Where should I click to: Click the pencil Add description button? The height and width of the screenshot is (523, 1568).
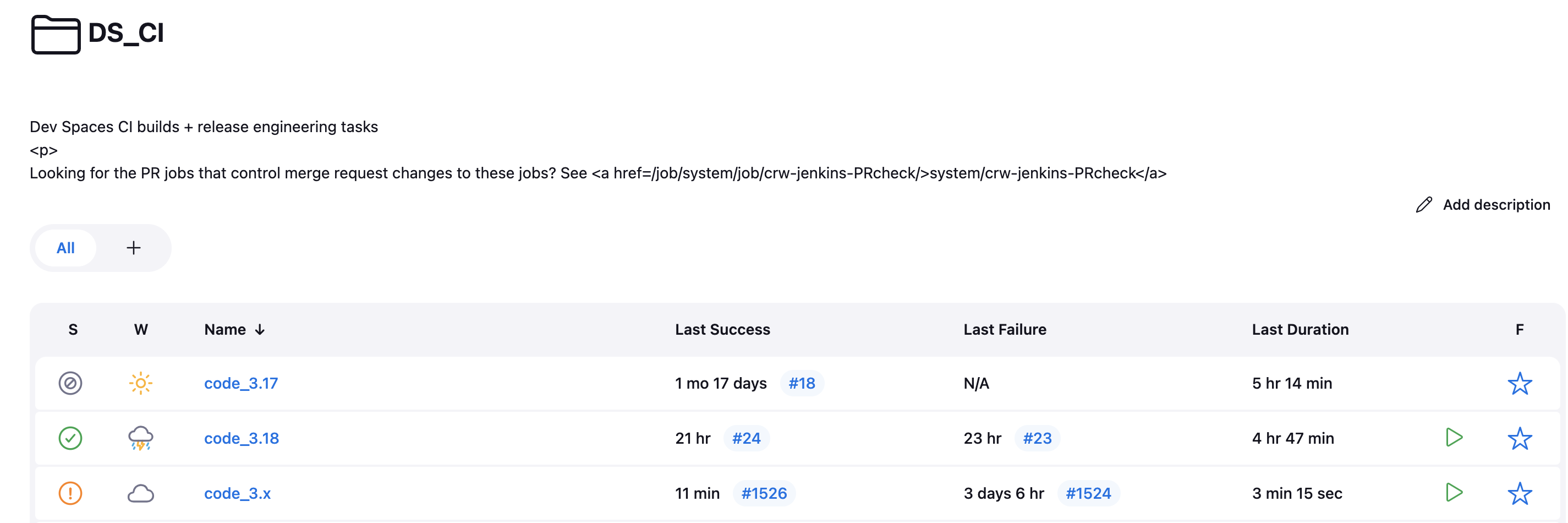[1483, 205]
